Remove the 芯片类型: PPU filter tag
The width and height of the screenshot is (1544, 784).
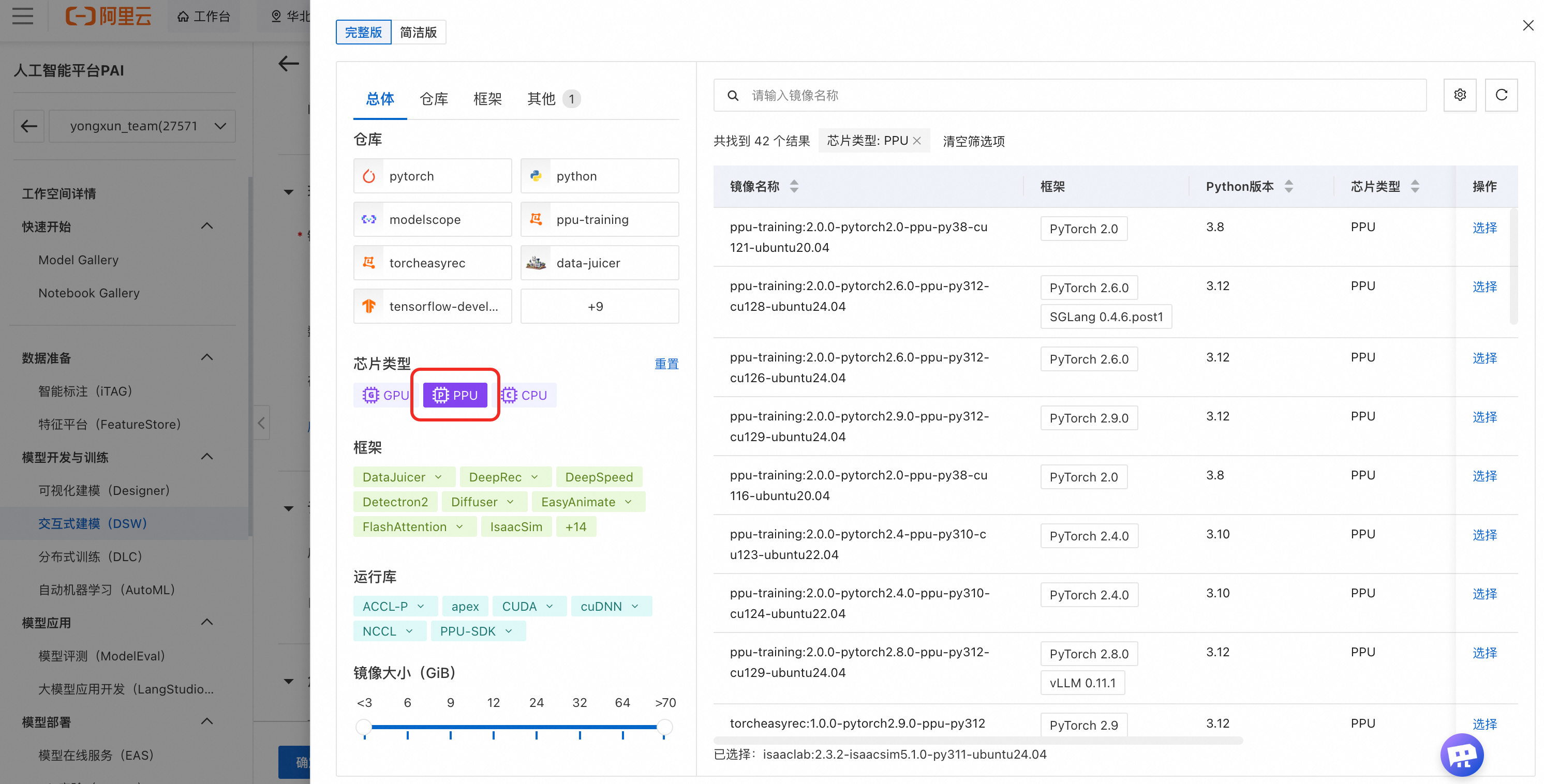click(x=916, y=141)
